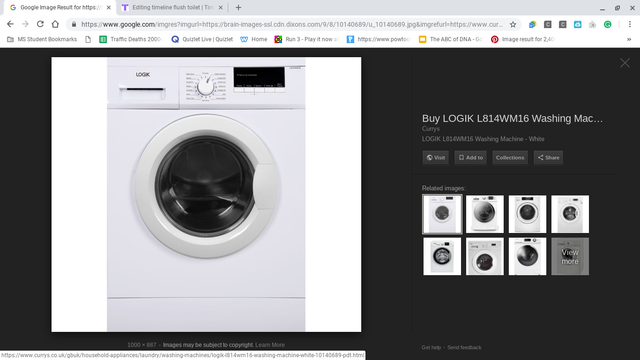Click the second dark square C extension icon
The image size is (640, 360).
pos(562,24)
